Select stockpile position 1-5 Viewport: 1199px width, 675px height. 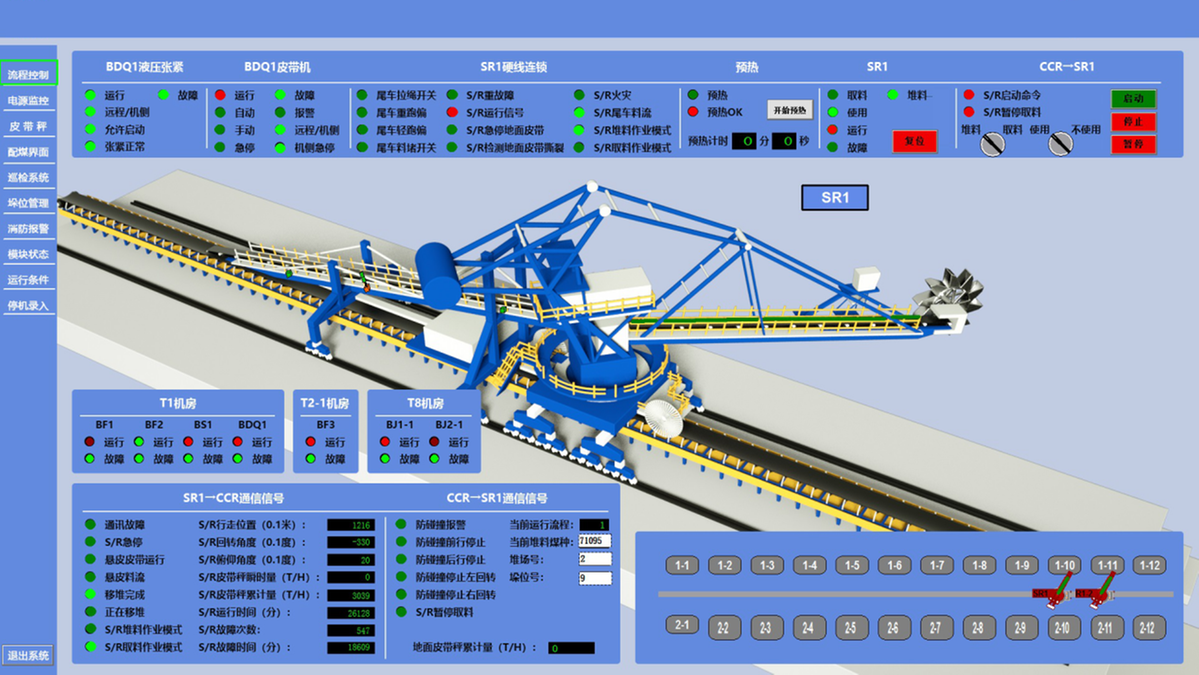[x=851, y=566]
